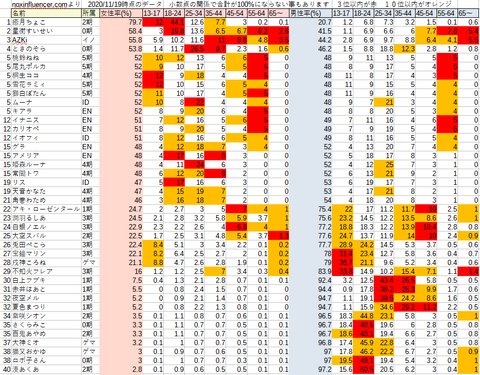Click red 39.6 cell in 夜空メル row
Image resolution: width=480 pixels, height=375 pixels.
click(x=384, y=298)
